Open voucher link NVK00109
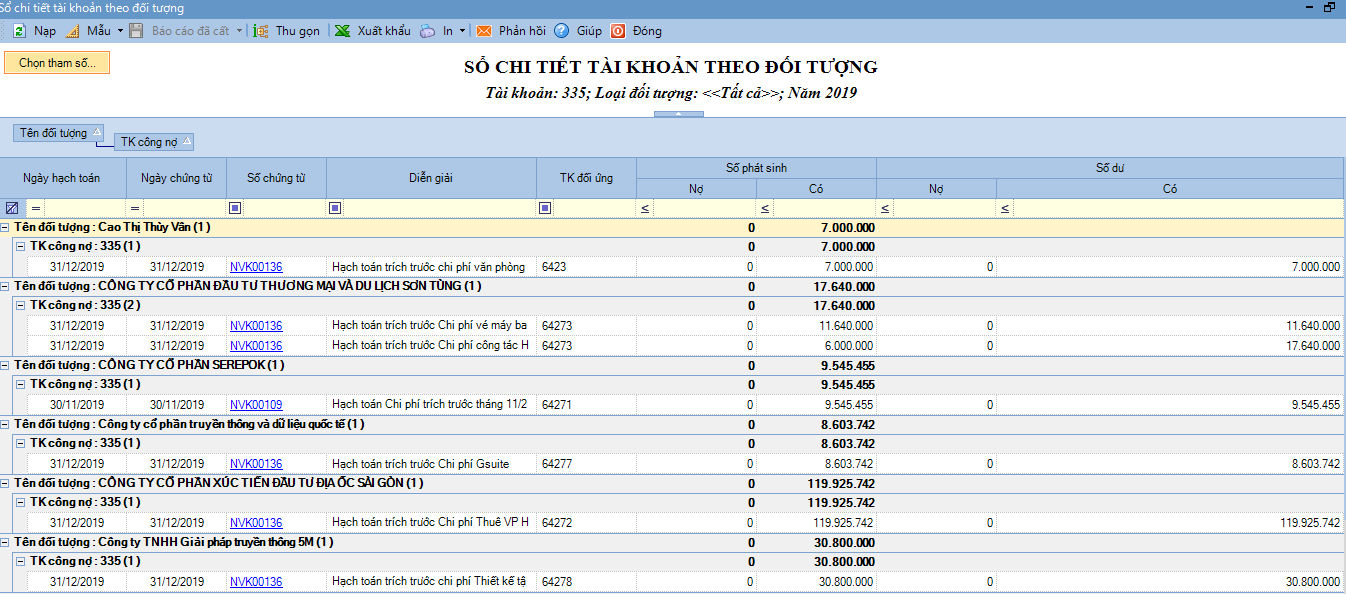Viewport: 1346px width, 594px height. tap(256, 405)
